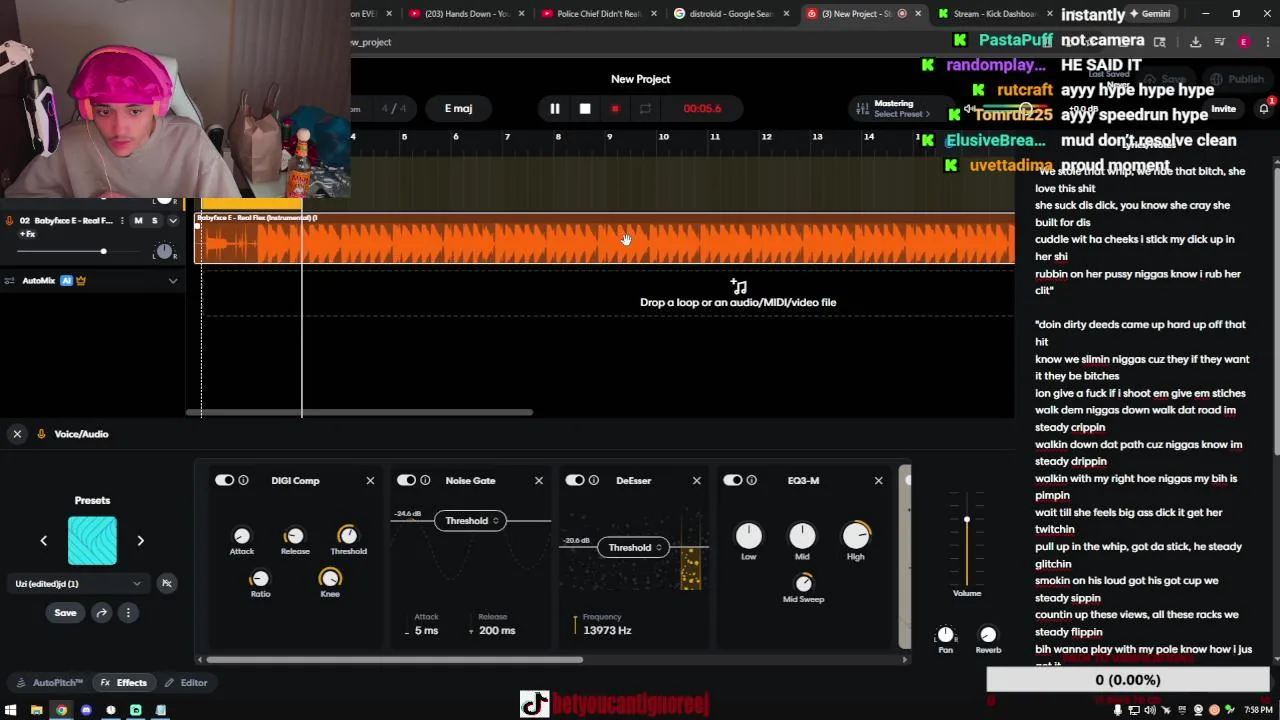
Task: Click +Fx on the Babyfxce track
Action: pos(27,234)
